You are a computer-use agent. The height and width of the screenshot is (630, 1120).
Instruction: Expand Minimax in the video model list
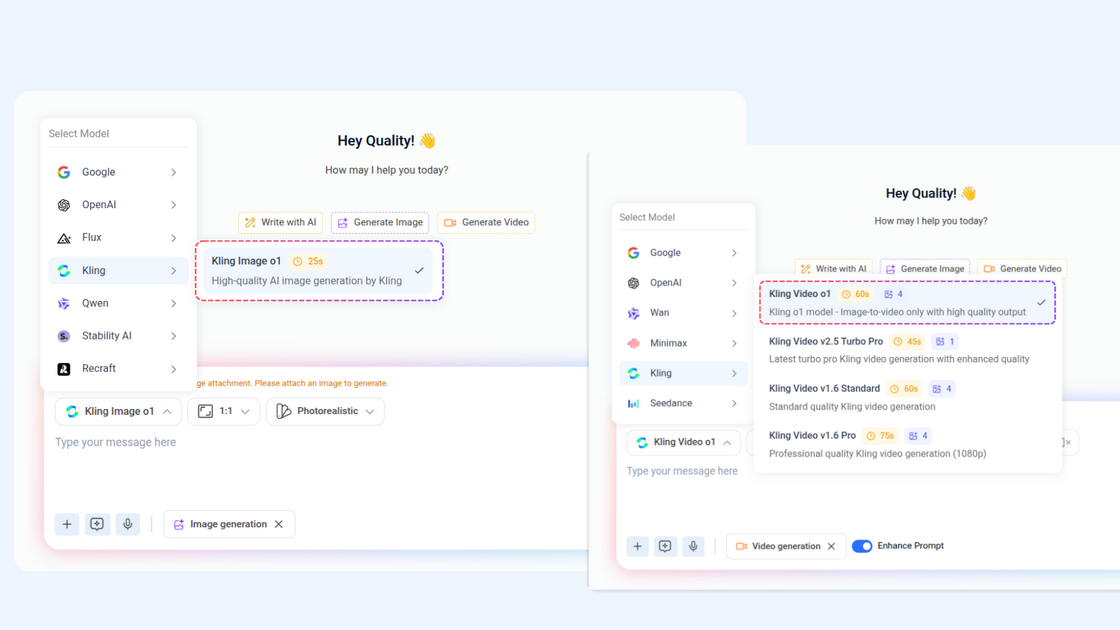[x=683, y=343]
